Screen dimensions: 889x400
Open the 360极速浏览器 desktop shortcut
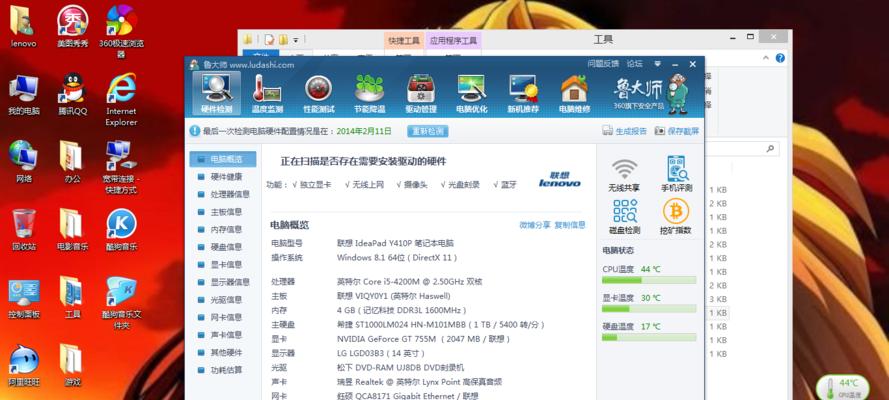(121, 31)
